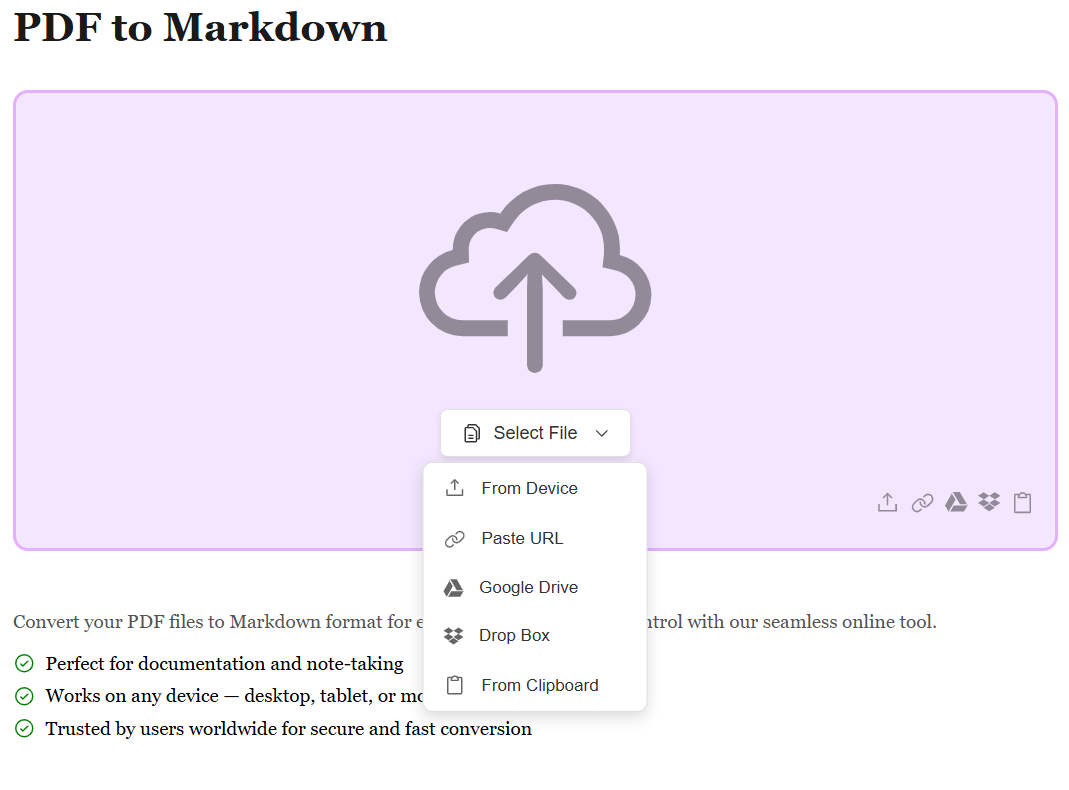This screenshot has height=790, width=1069.
Task: Click the green checkmark beside 'Perfect for documentation'
Action: 24,664
